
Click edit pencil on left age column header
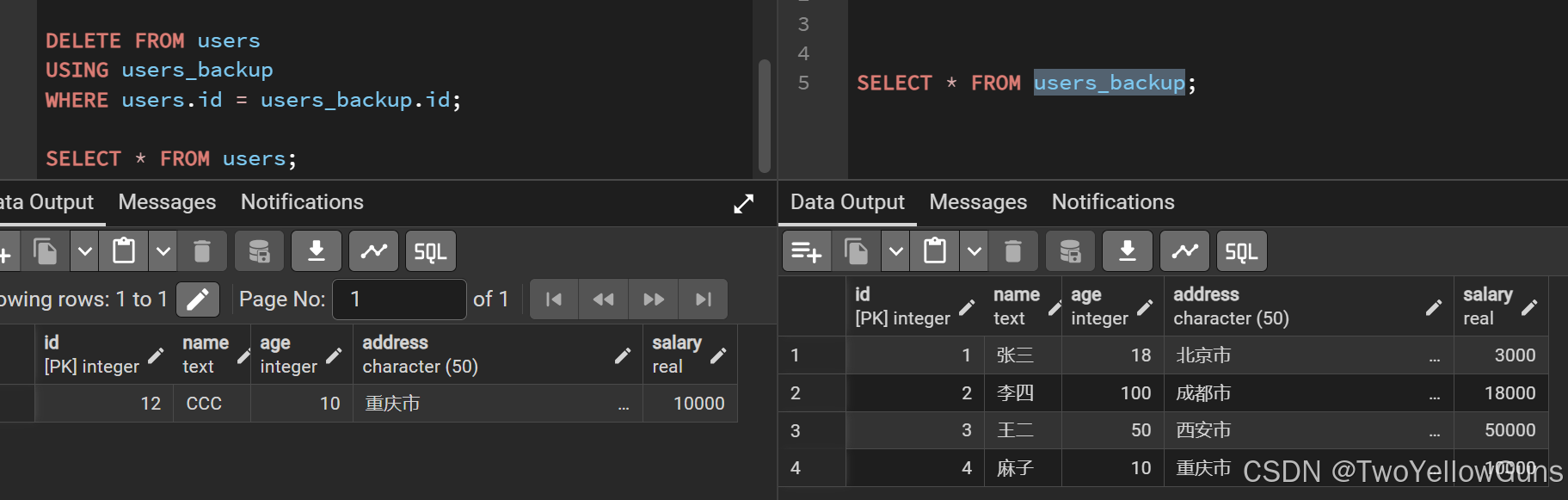pyautogui.click(x=334, y=355)
